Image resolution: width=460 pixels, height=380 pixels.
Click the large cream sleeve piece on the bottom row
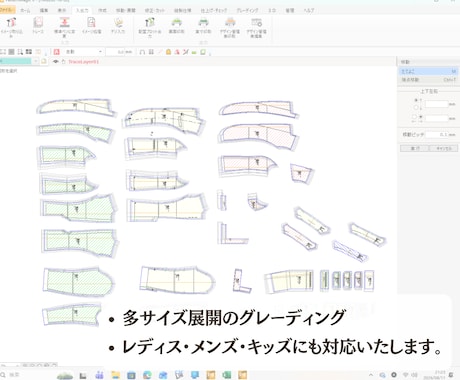(x=177, y=279)
